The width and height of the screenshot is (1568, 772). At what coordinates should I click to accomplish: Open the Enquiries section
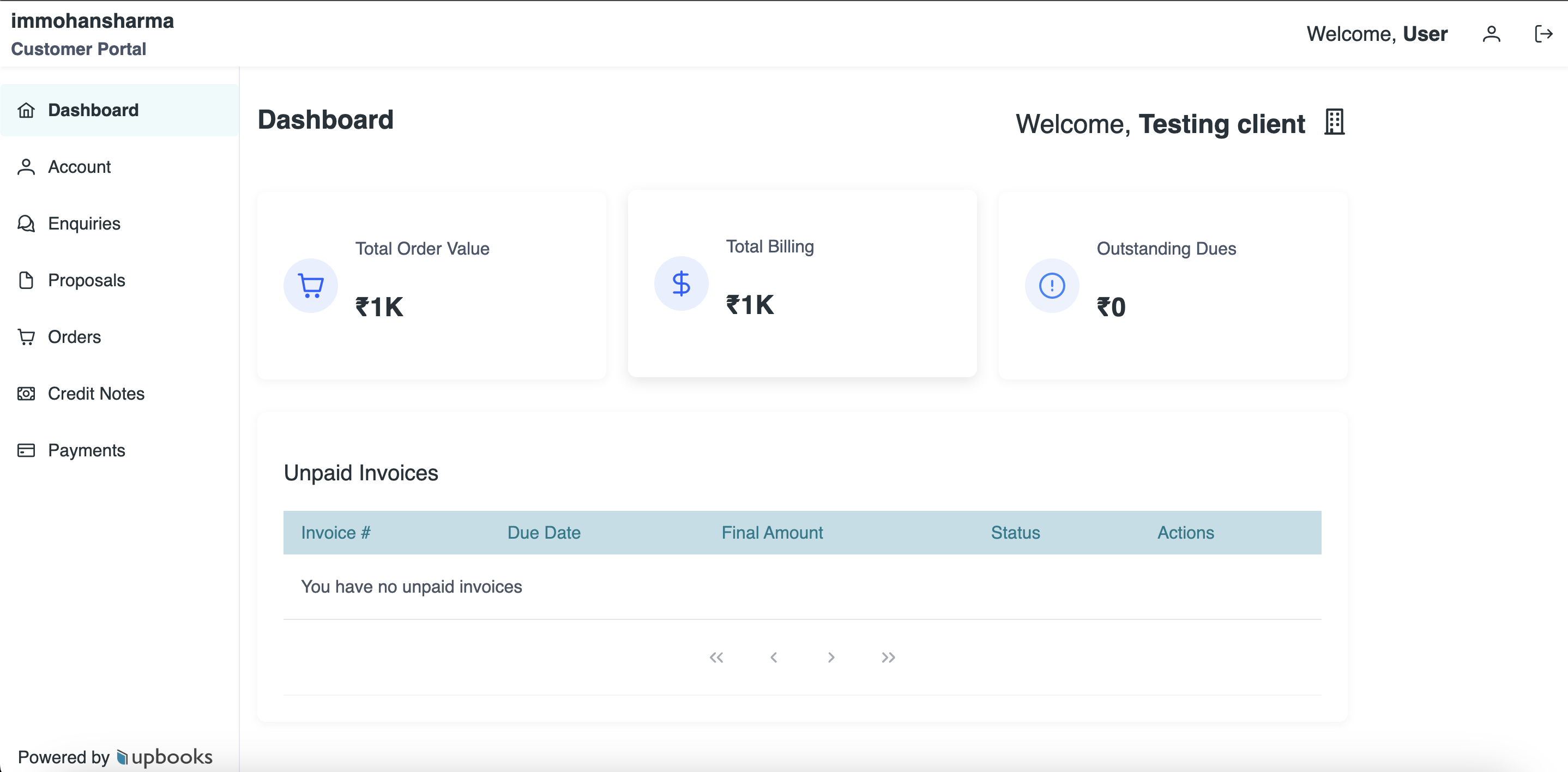point(84,224)
